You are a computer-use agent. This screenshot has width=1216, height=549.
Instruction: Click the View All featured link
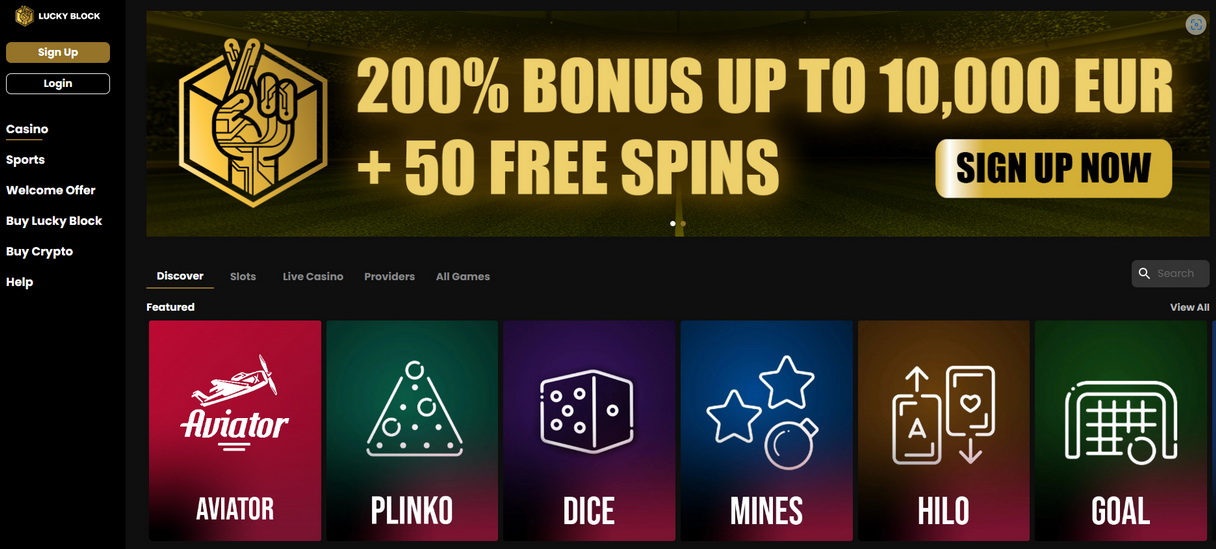tap(1189, 307)
